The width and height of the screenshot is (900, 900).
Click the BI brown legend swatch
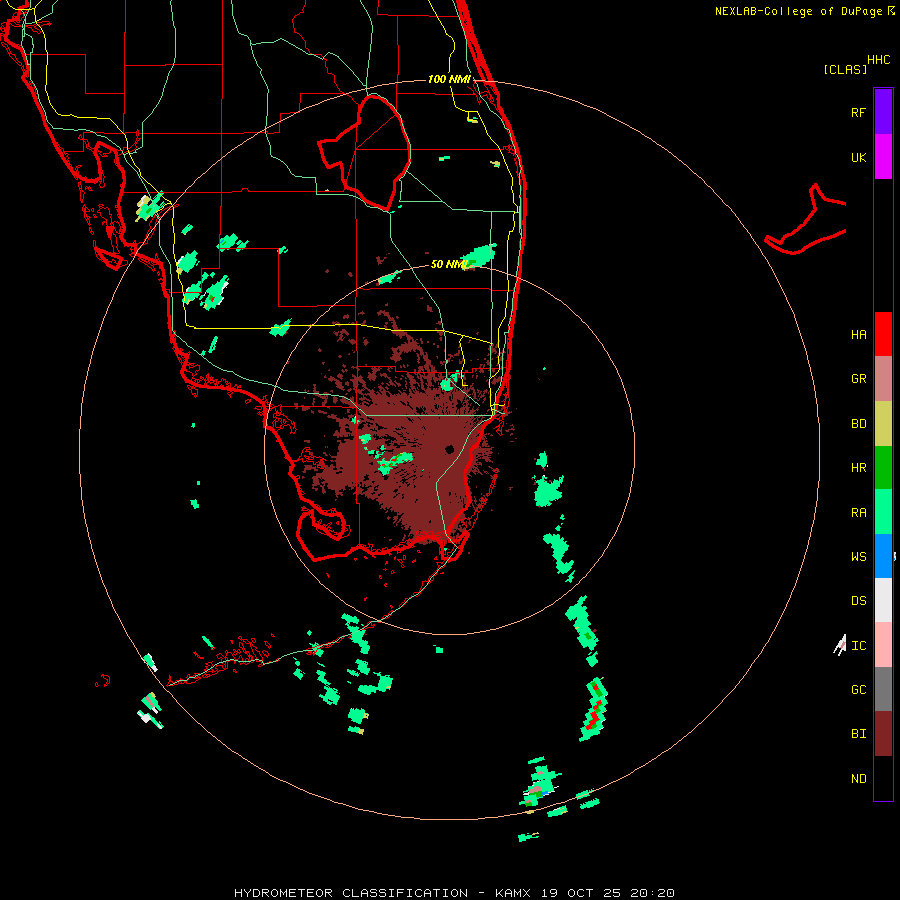point(883,734)
